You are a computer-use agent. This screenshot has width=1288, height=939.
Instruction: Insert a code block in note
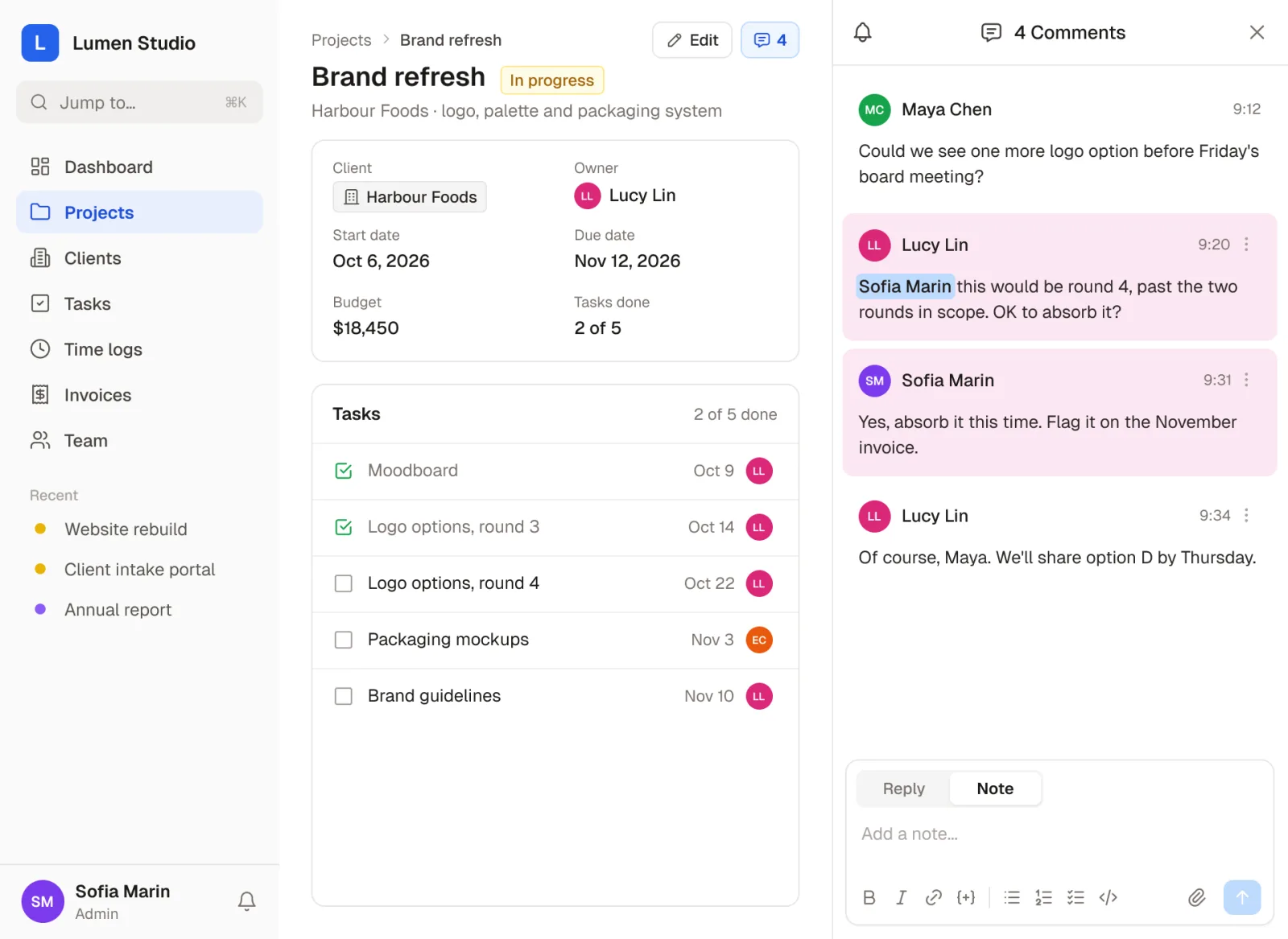1108,897
